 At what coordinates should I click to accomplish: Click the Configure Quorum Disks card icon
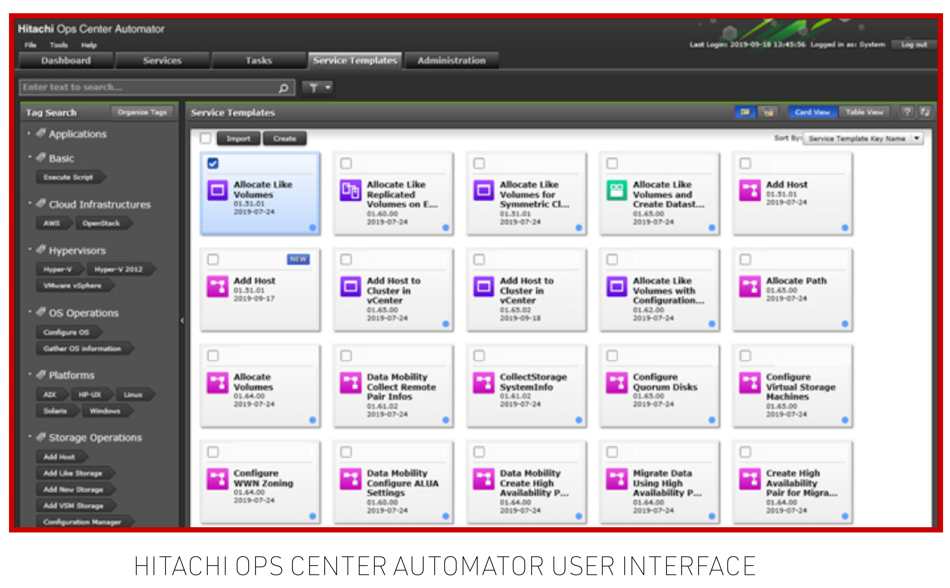coord(617,383)
